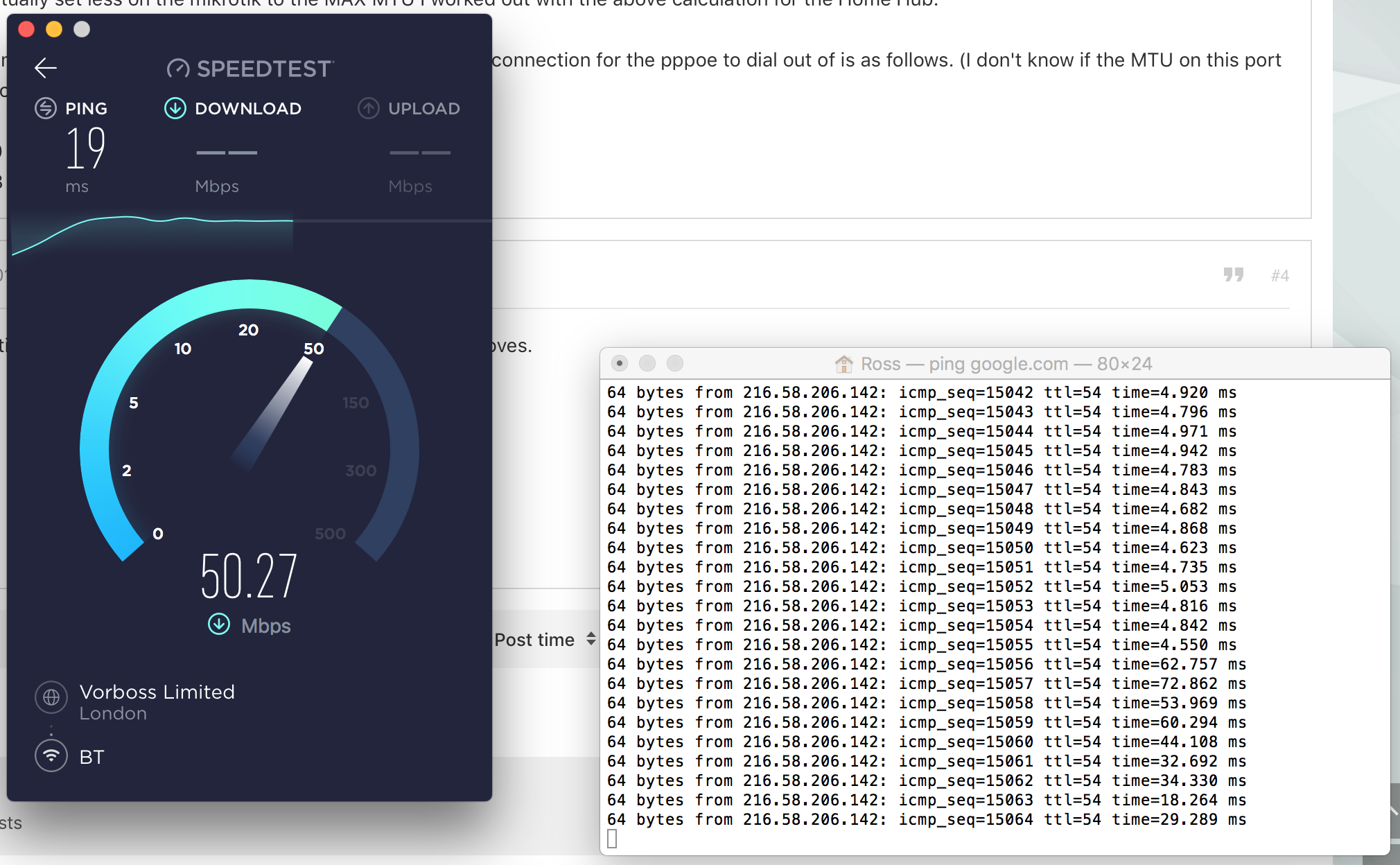Click inside the Terminal prompt area
This screenshot has width=1400, height=865.
[613, 838]
